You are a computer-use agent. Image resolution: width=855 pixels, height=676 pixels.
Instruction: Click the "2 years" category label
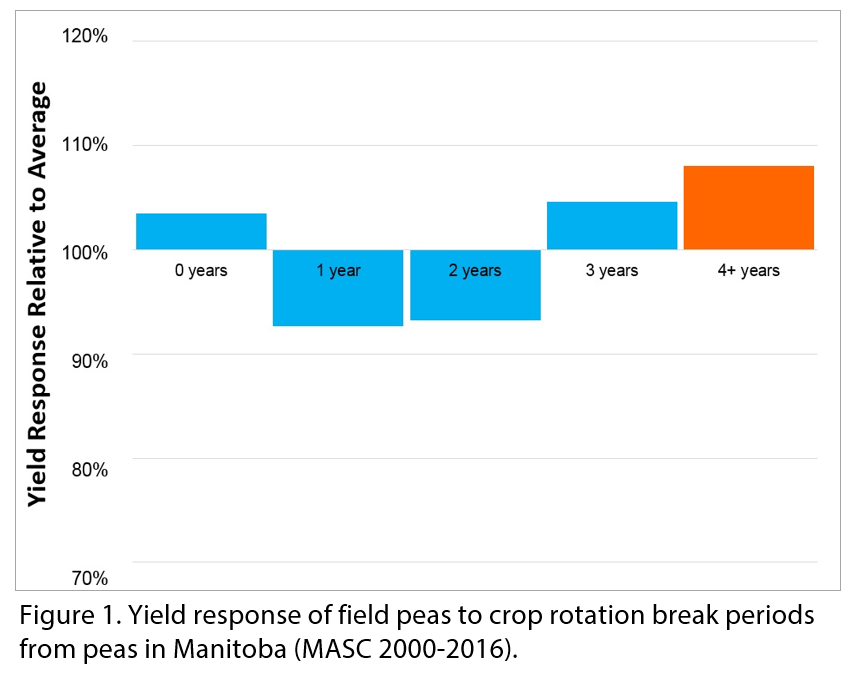[x=475, y=271]
